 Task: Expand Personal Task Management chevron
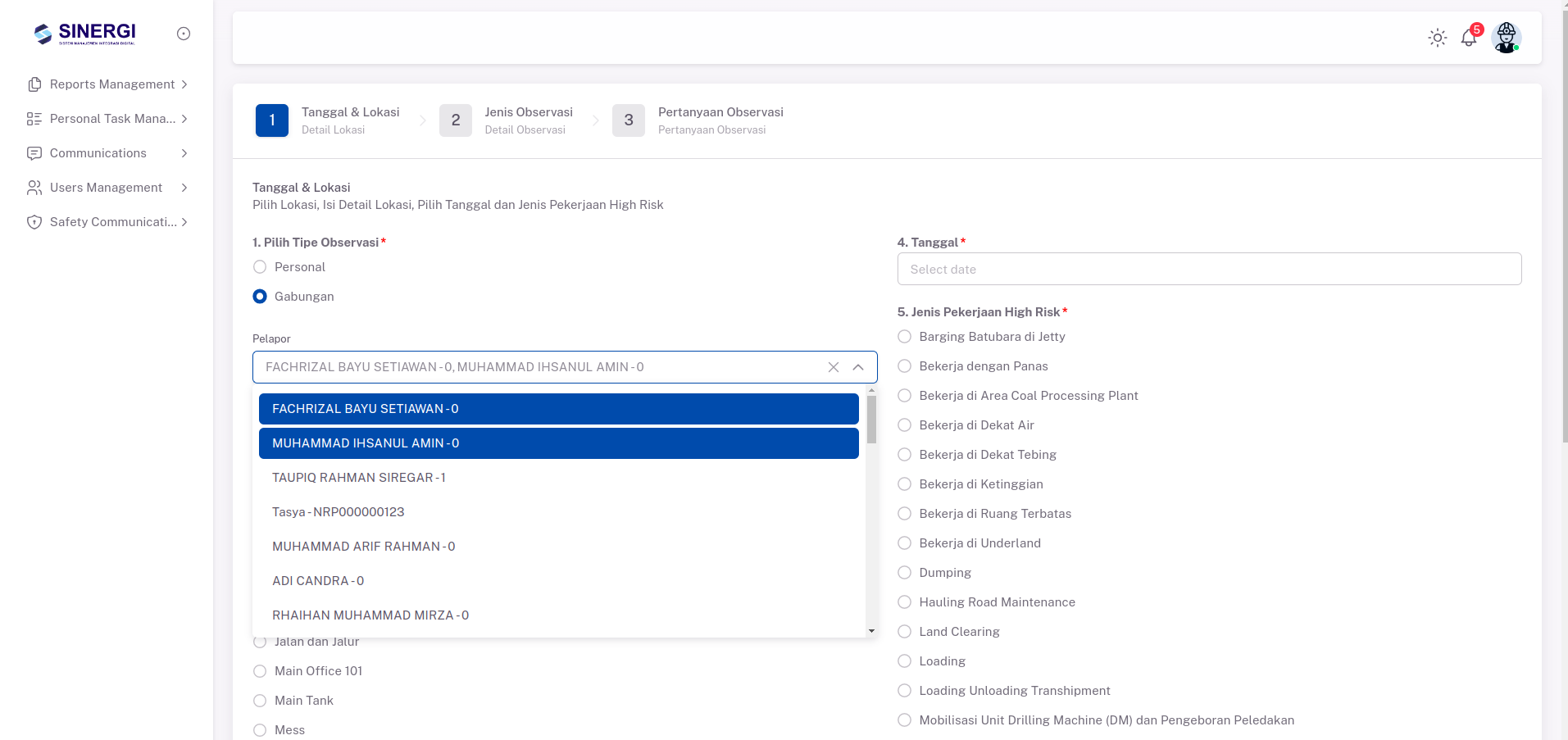point(184,119)
